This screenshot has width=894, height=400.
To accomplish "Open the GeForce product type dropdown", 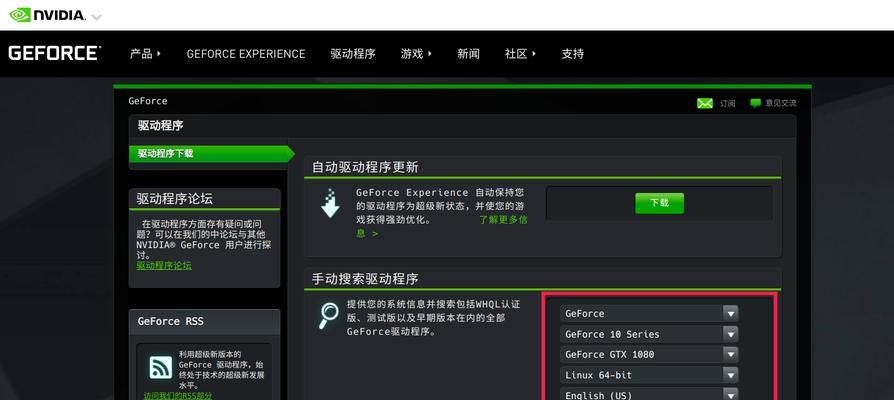I will tap(649, 313).
